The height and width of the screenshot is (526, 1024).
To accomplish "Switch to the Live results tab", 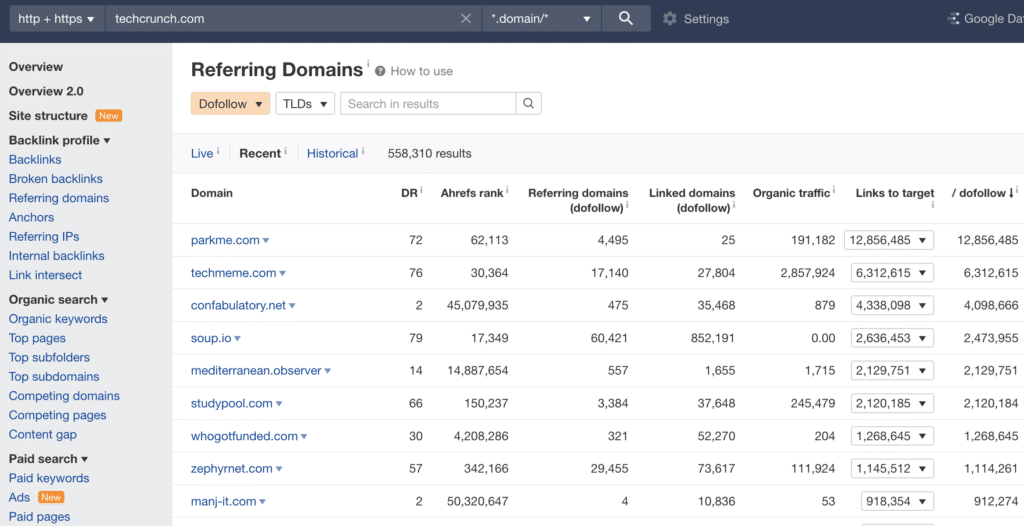I will click(x=202, y=153).
